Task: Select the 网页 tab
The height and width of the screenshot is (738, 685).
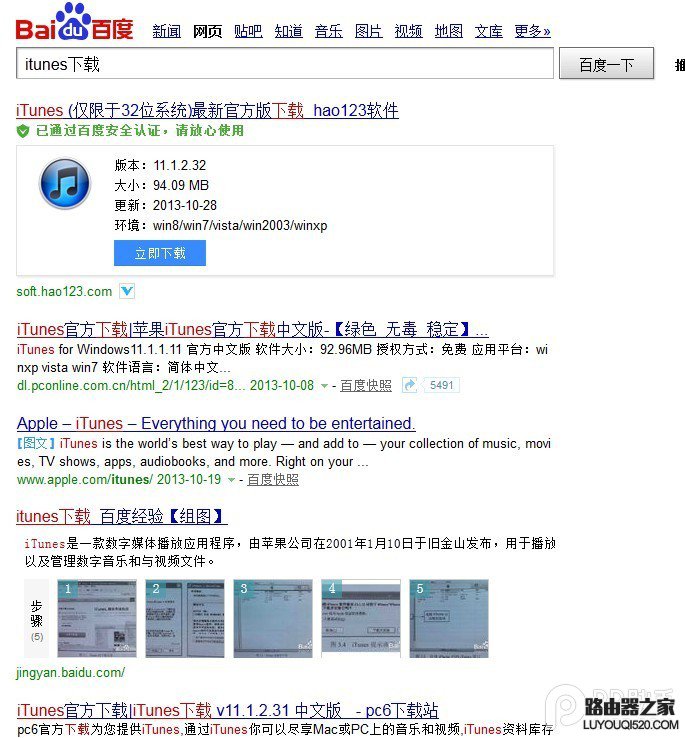Action: click(x=207, y=31)
